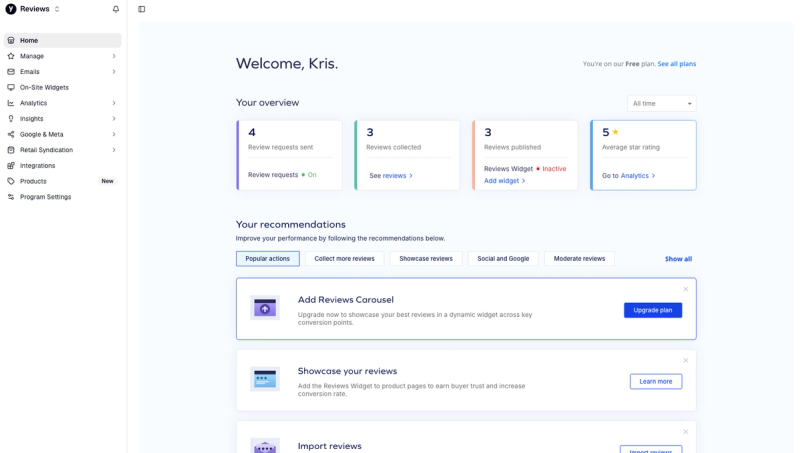Select the Moderate reviews tab
The image size is (800, 453).
579,259
